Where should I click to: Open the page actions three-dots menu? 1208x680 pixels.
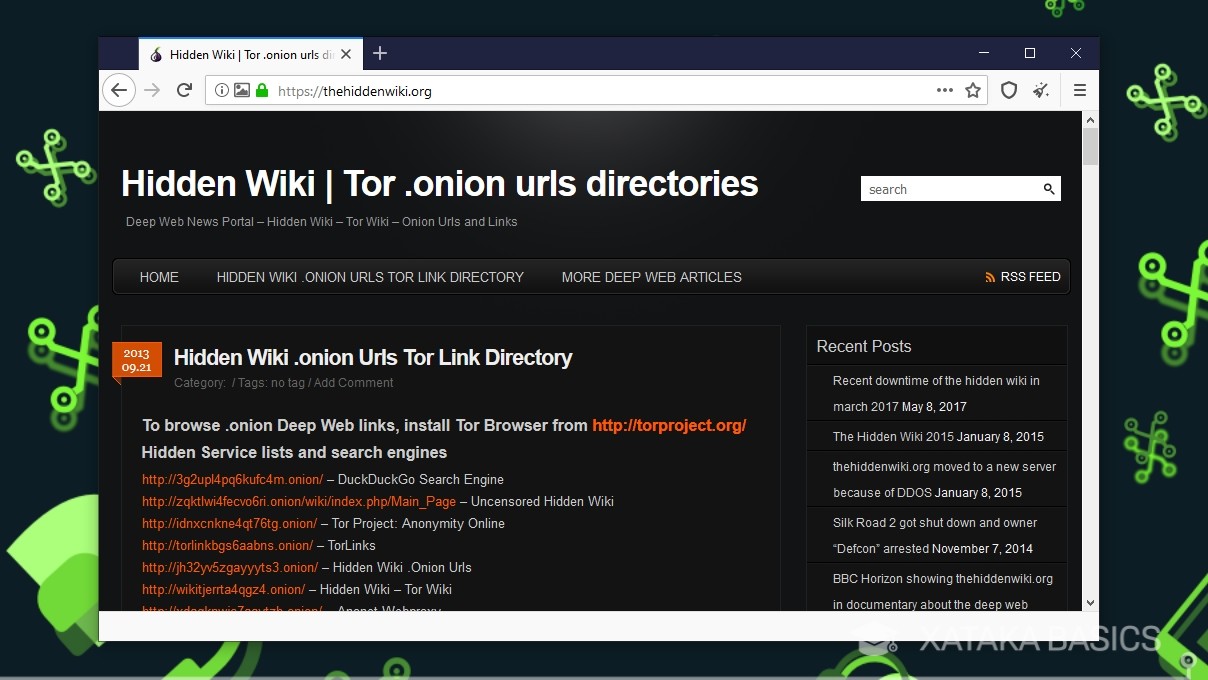pyautogui.click(x=944, y=91)
